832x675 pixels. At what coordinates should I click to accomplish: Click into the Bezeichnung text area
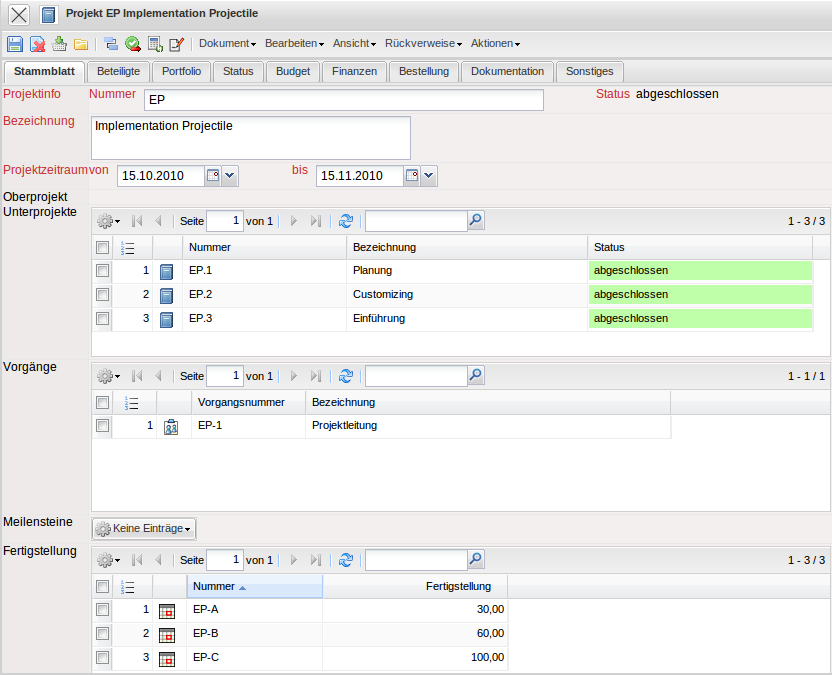click(x=250, y=138)
